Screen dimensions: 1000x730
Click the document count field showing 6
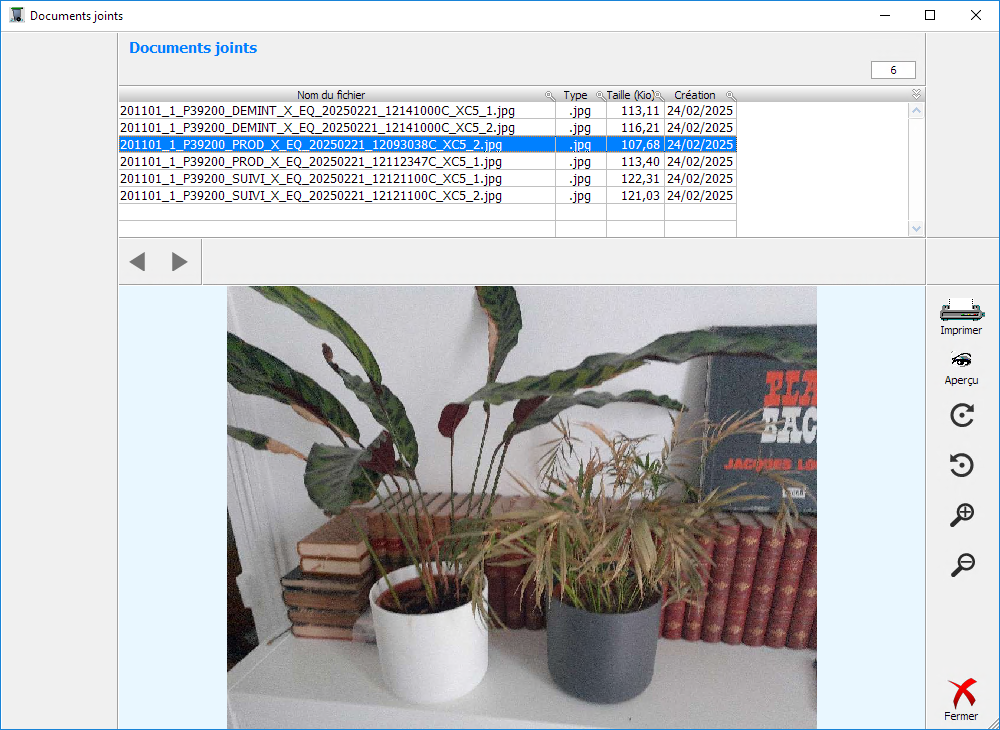(893, 70)
